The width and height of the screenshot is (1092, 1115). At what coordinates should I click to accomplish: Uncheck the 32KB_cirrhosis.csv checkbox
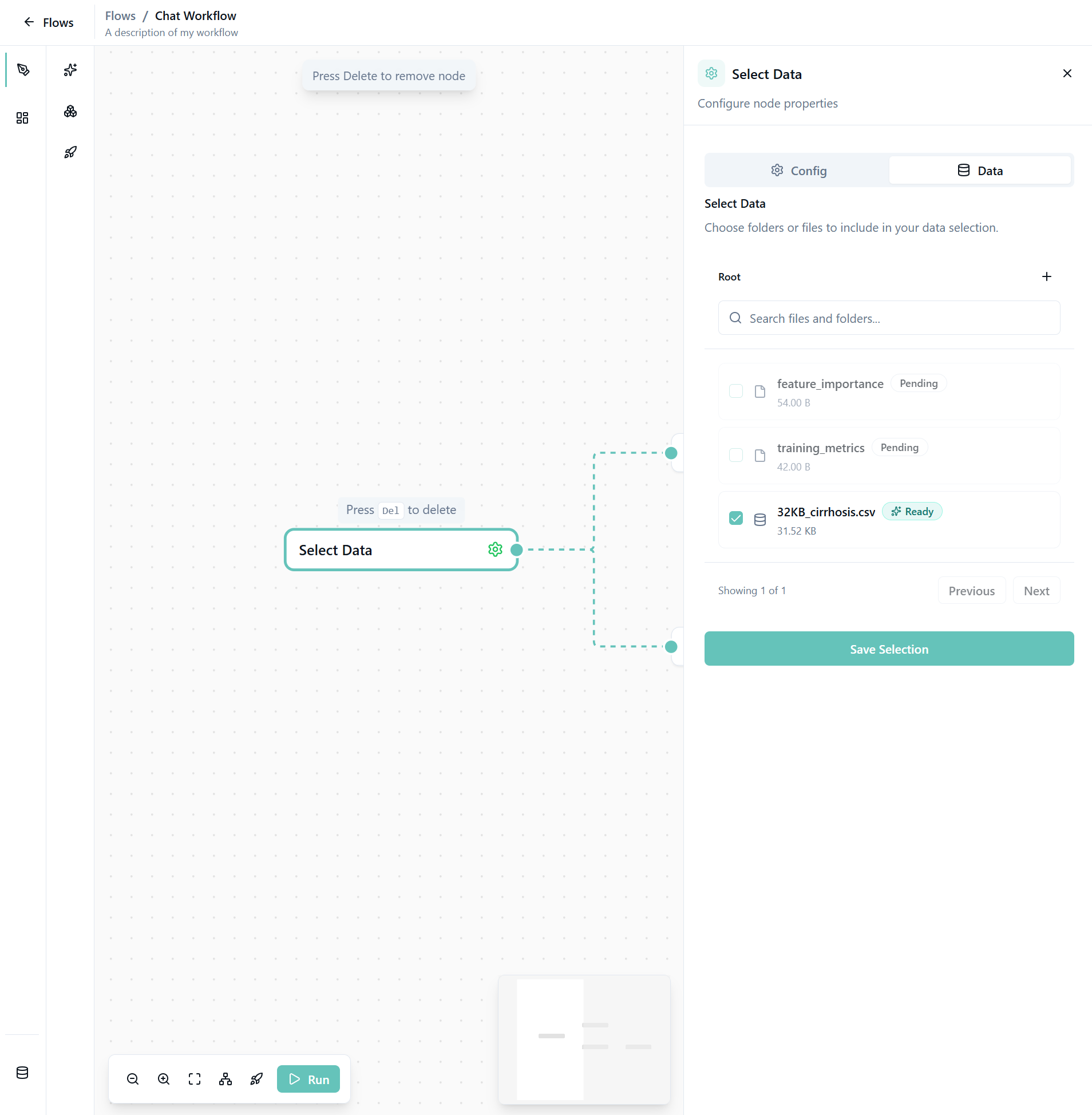(735, 519)
